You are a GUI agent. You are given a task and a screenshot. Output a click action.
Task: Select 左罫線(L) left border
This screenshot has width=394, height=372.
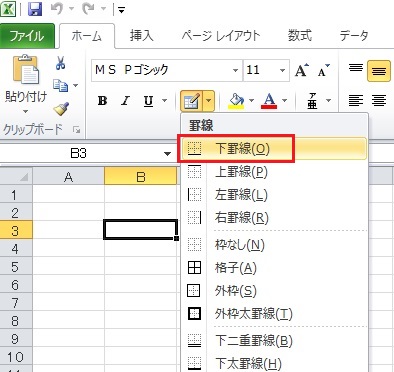pos(274,195)
